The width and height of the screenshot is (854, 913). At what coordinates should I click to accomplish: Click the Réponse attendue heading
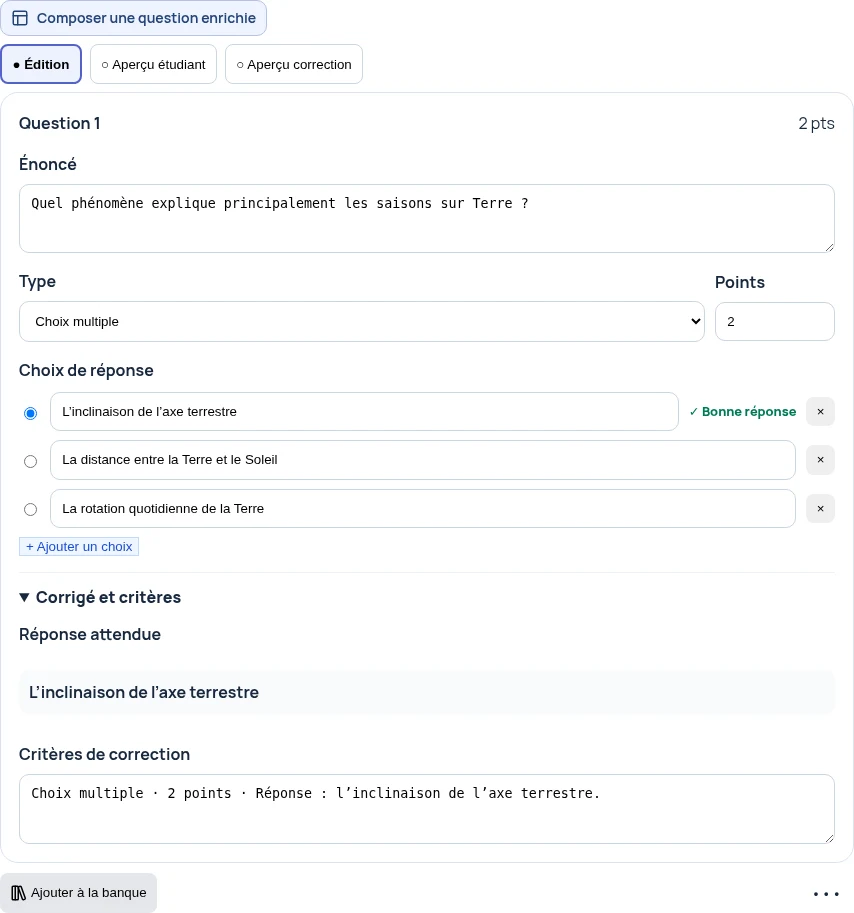tap(90, 634)
